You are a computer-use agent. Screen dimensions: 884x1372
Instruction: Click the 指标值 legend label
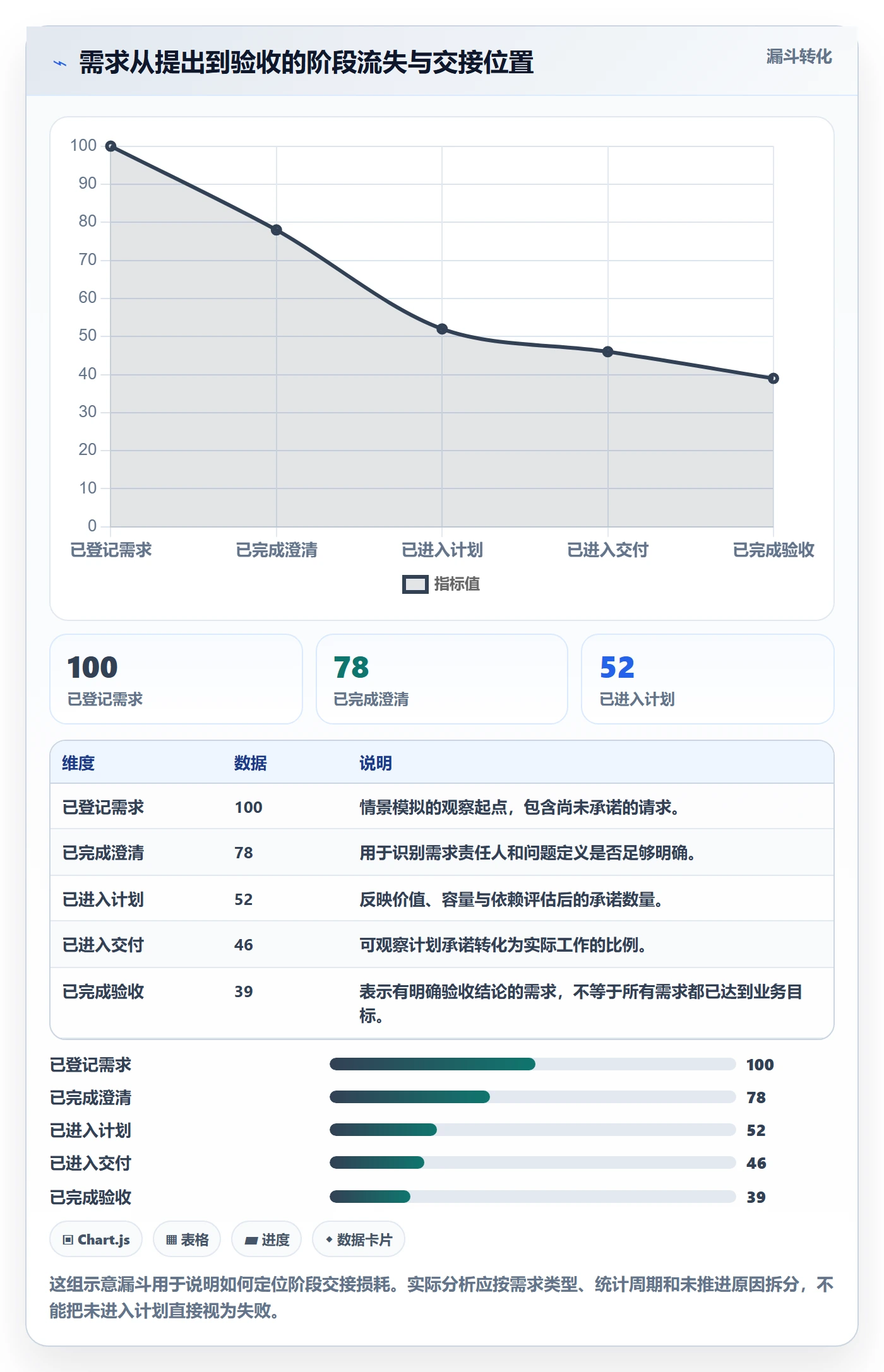[457, 584]
